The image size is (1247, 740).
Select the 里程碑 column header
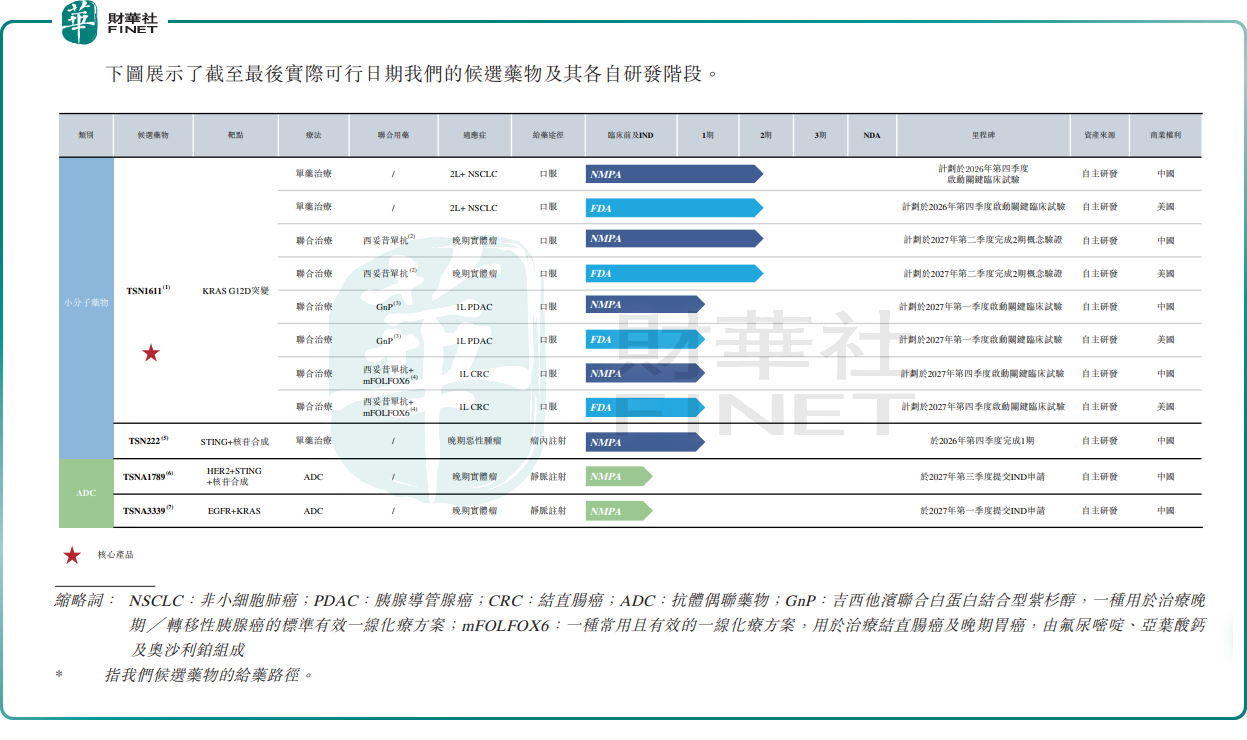click(983, 135)
